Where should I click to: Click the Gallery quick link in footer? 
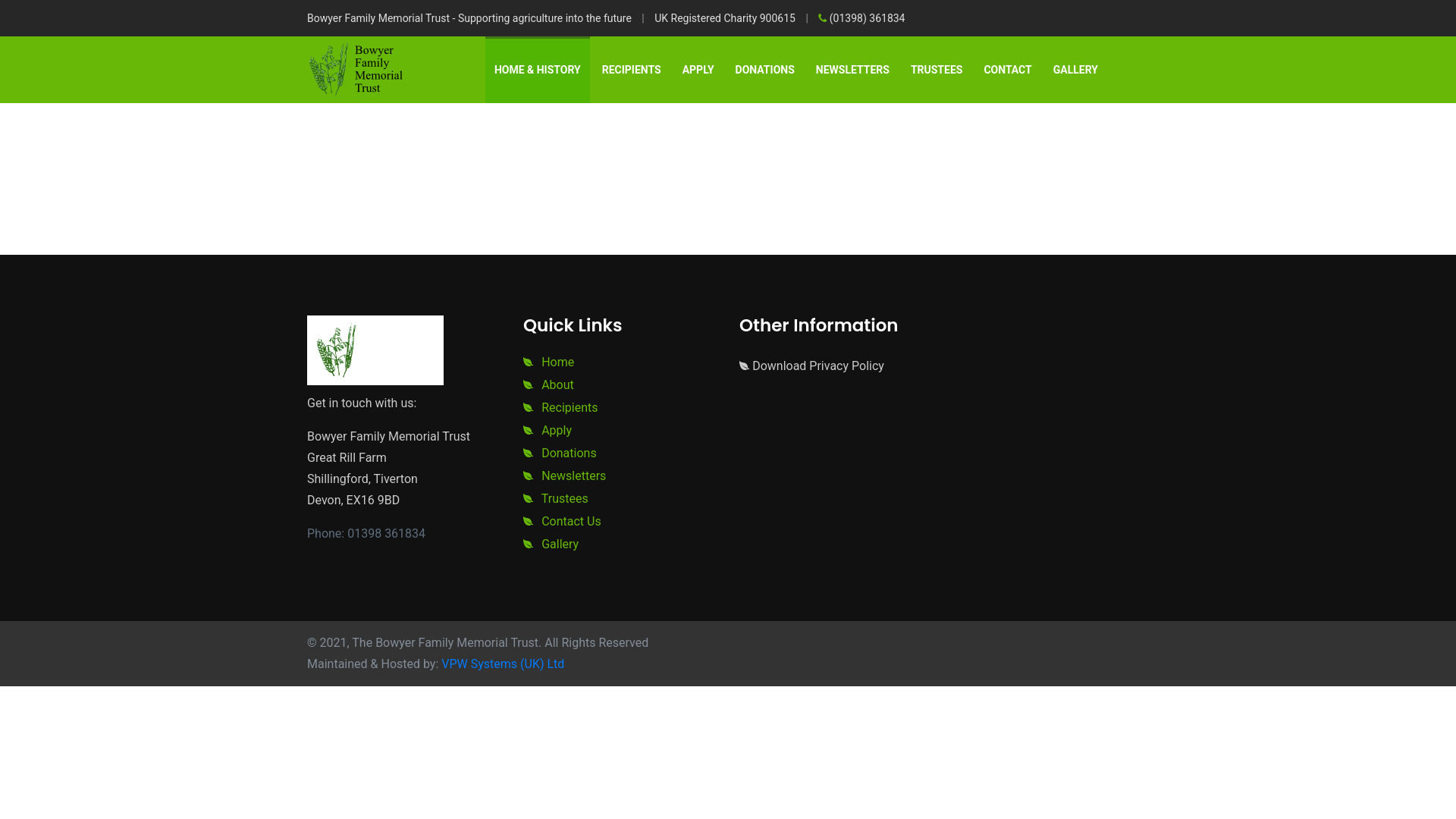[560, 544]
